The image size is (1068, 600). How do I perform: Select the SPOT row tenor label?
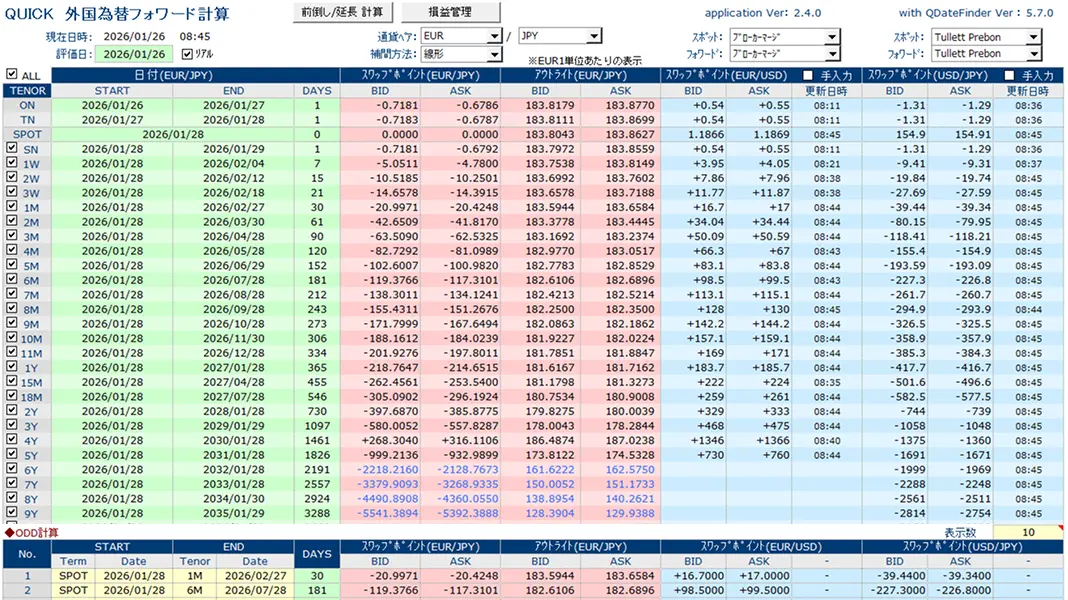point(27,134)
